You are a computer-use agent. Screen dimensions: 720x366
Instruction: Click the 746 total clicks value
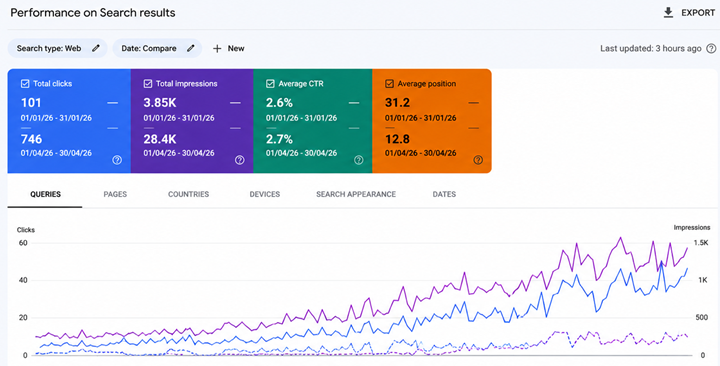click(x=31, y=139)
